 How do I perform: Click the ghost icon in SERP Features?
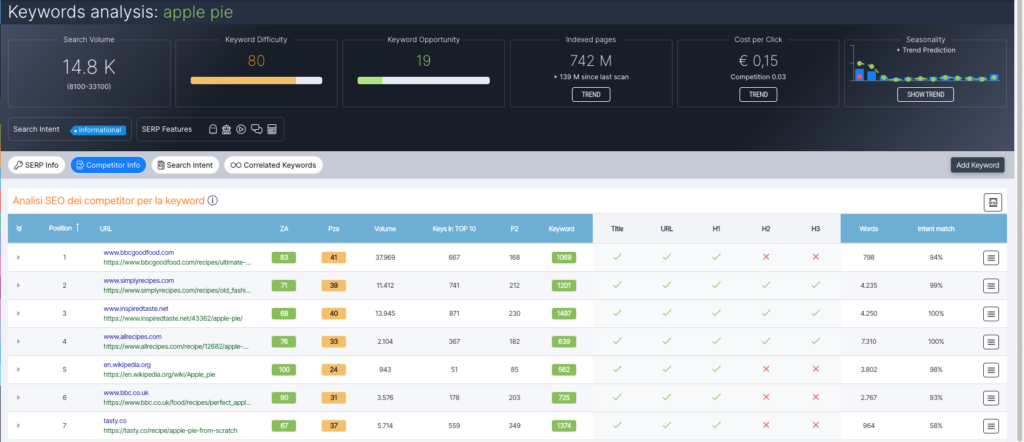[212, 129]
